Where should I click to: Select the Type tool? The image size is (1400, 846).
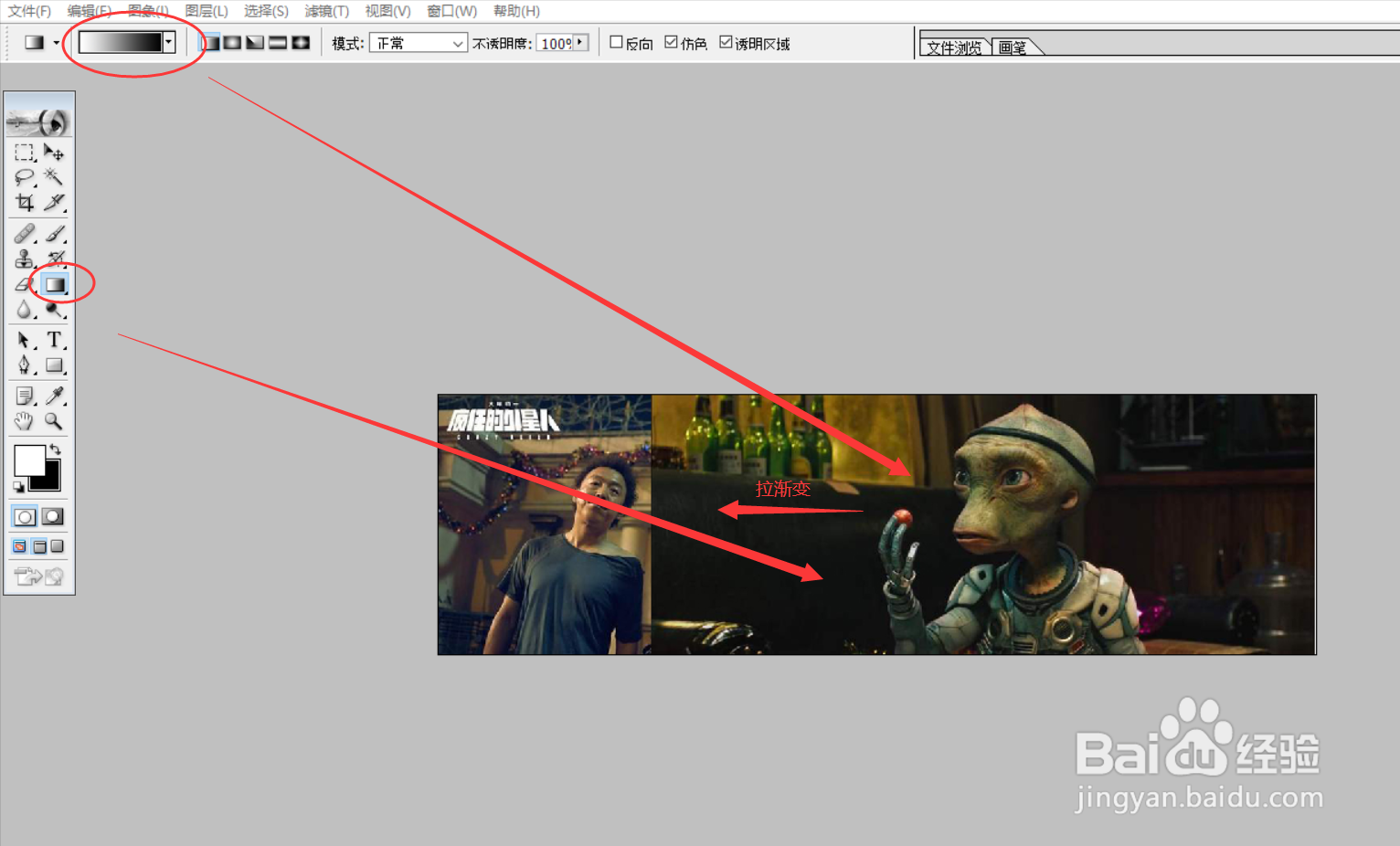(54, 340)
